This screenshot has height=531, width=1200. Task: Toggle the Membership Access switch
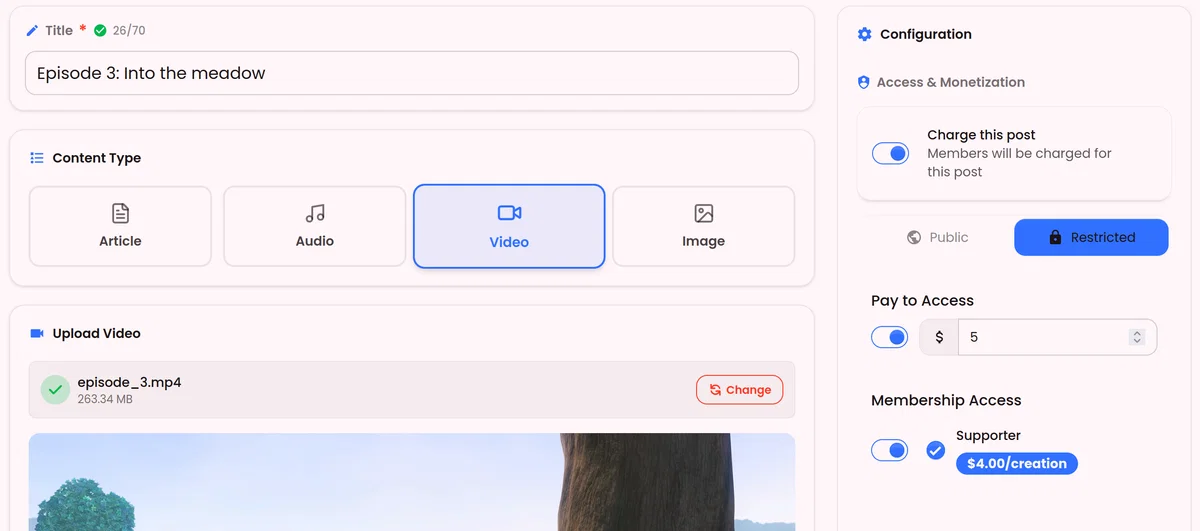pos(890,450)
